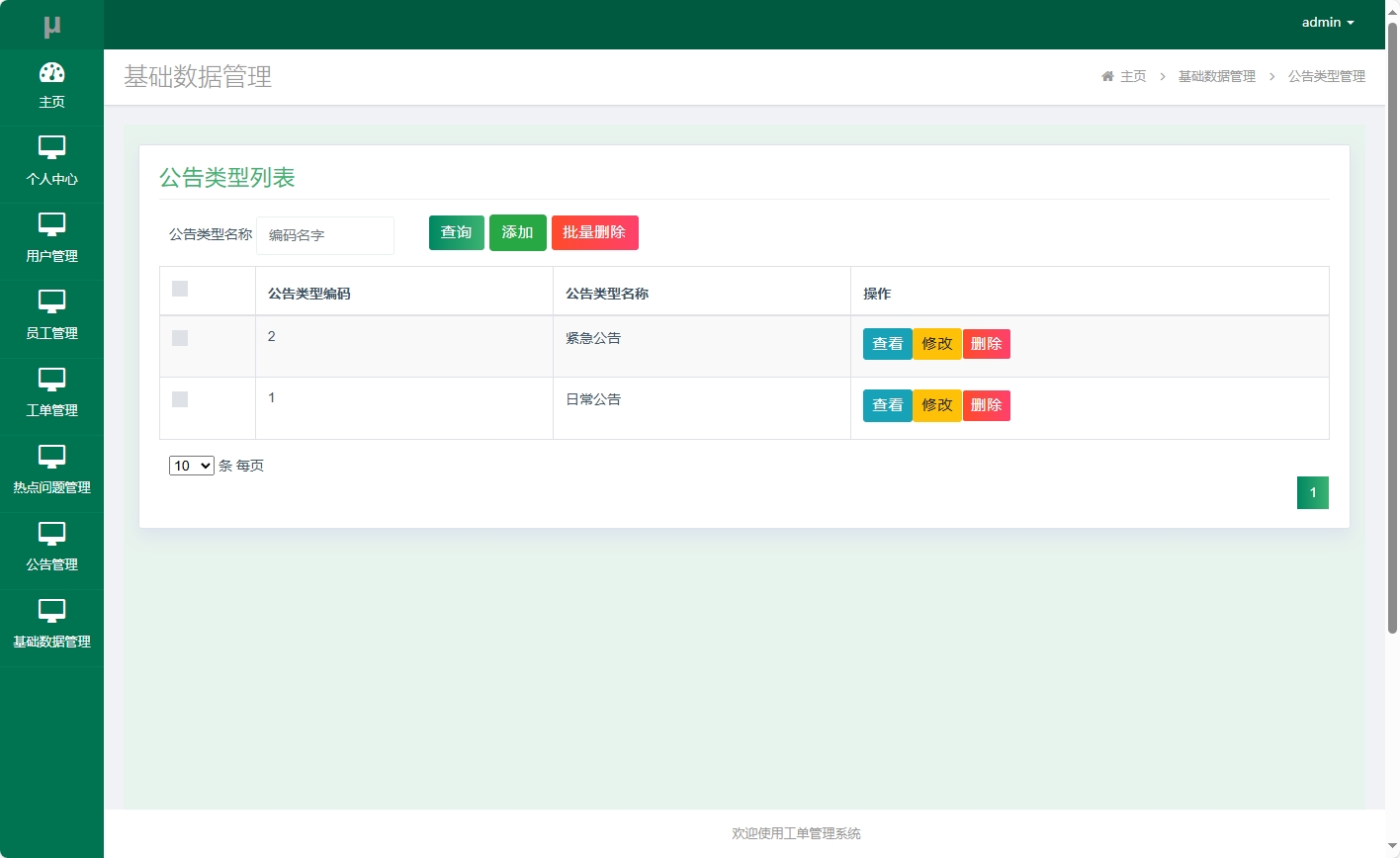1400x858 pixels.
Task: Click the 基础数据管理 sidebar icon
Action: (x=51, y=611)
